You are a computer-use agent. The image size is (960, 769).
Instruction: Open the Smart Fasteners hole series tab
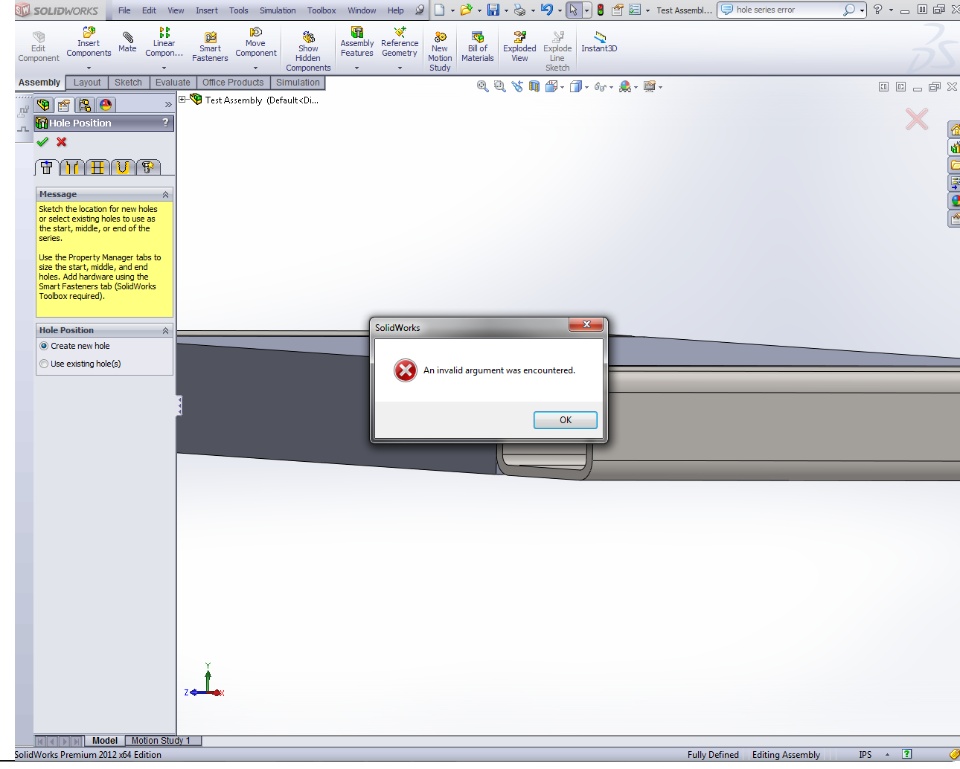148,167
